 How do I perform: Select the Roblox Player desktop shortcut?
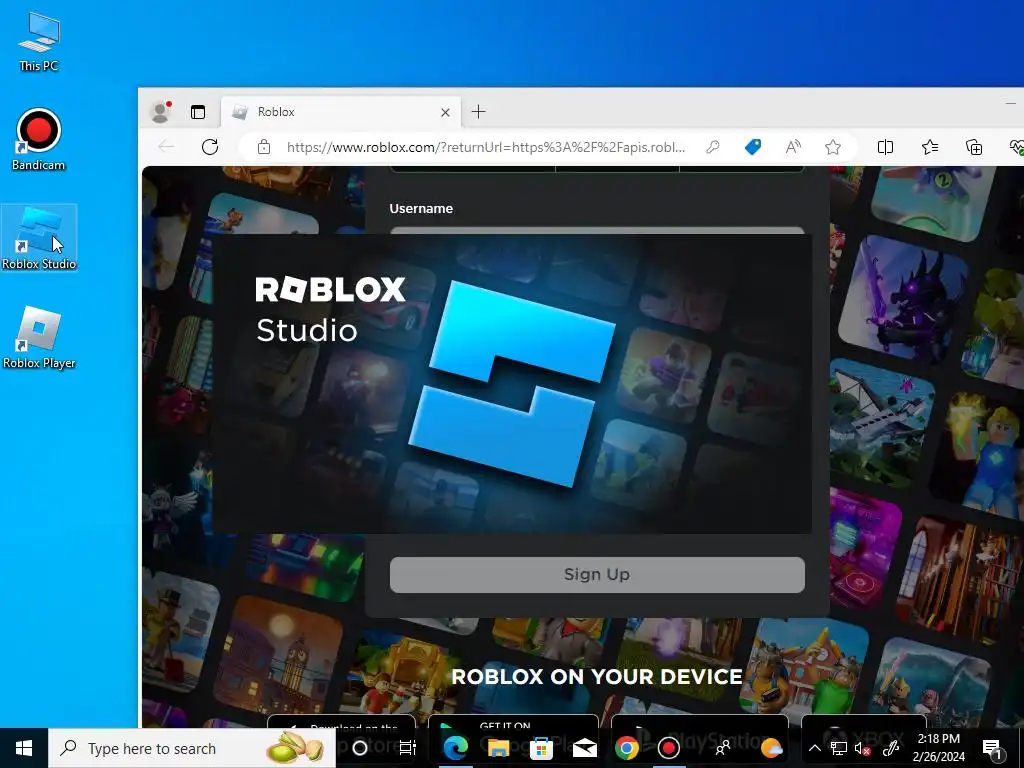(x=39, y=338)
